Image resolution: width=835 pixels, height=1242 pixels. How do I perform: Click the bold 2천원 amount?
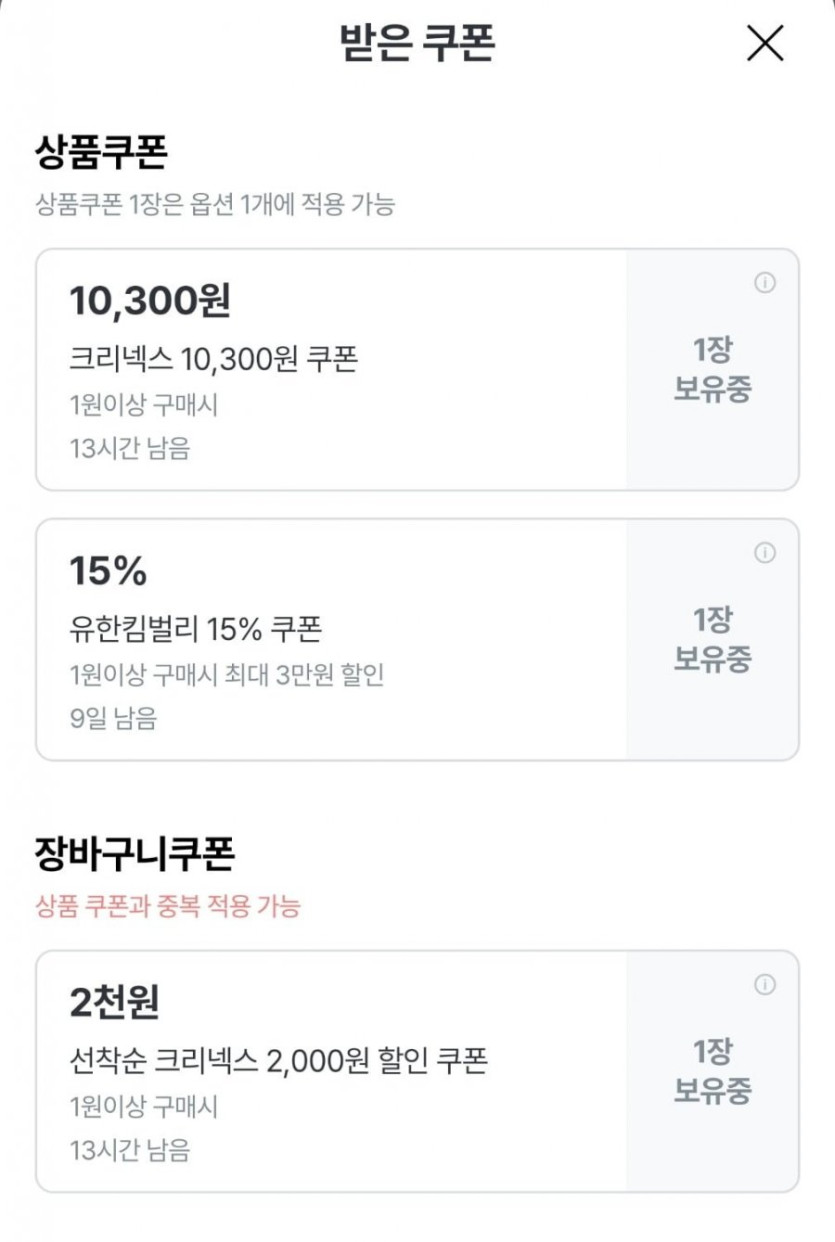114,1003
